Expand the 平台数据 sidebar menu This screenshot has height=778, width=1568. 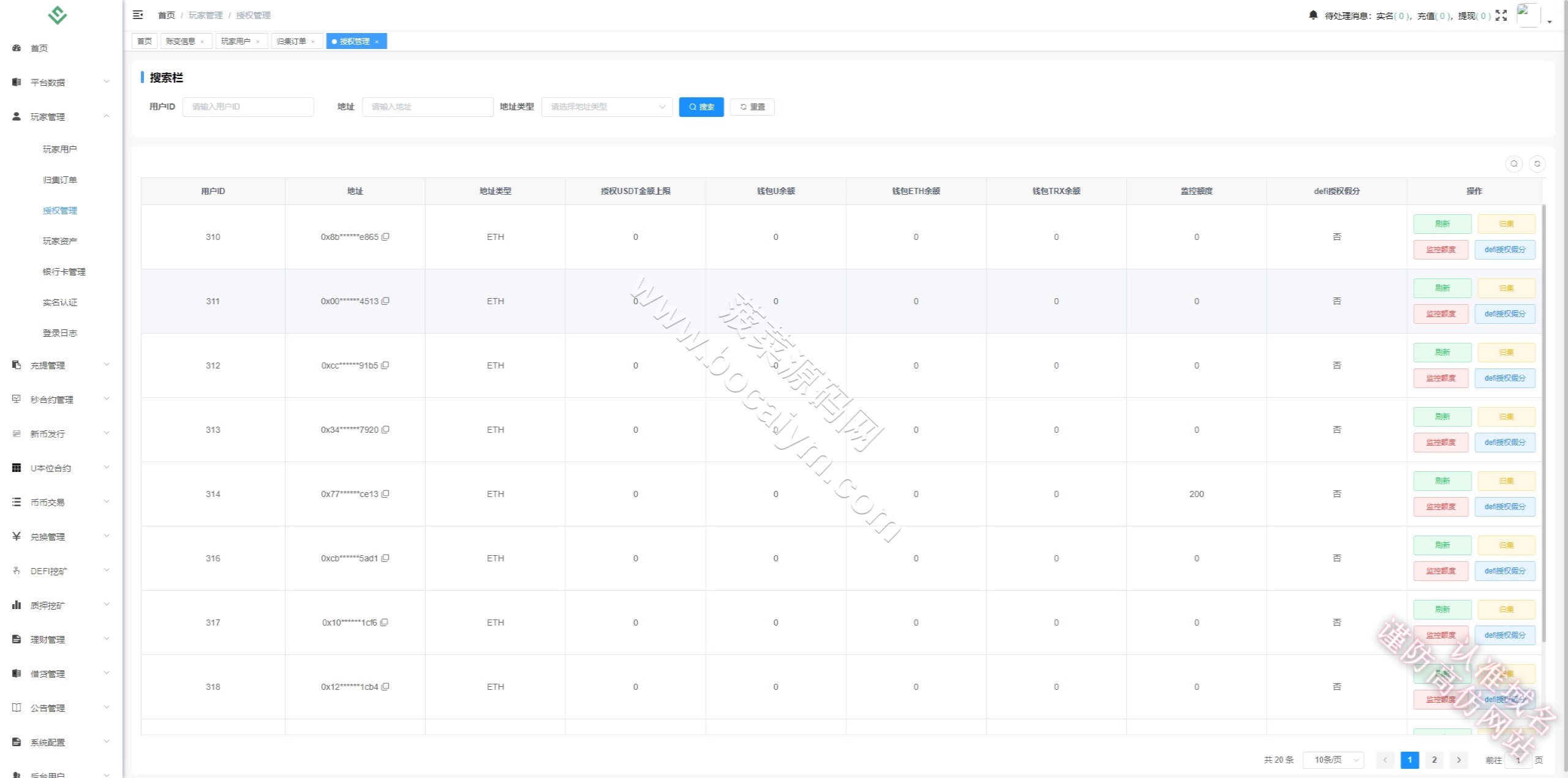61,82
